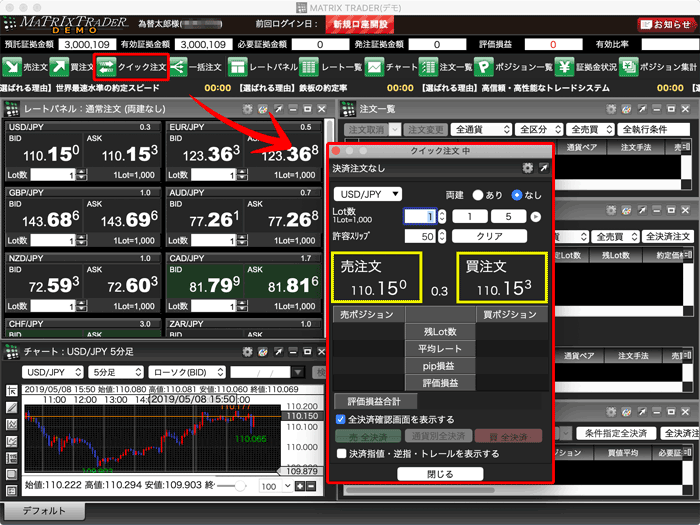The image size is (700, 525).
Task: Click 売ポジション column header
Action: (368, 315)
